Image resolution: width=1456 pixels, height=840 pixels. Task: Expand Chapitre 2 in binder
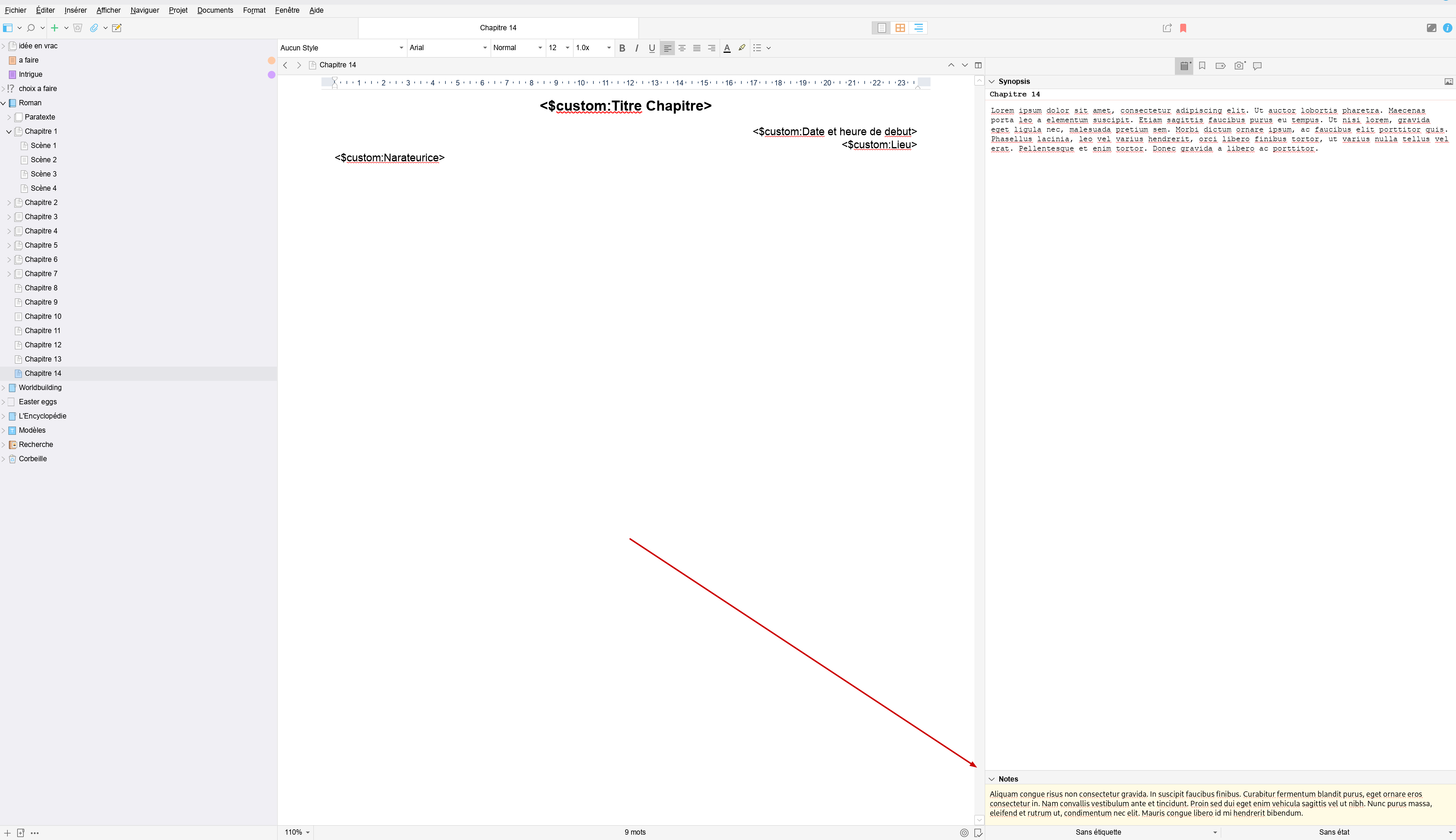(9, 203)
